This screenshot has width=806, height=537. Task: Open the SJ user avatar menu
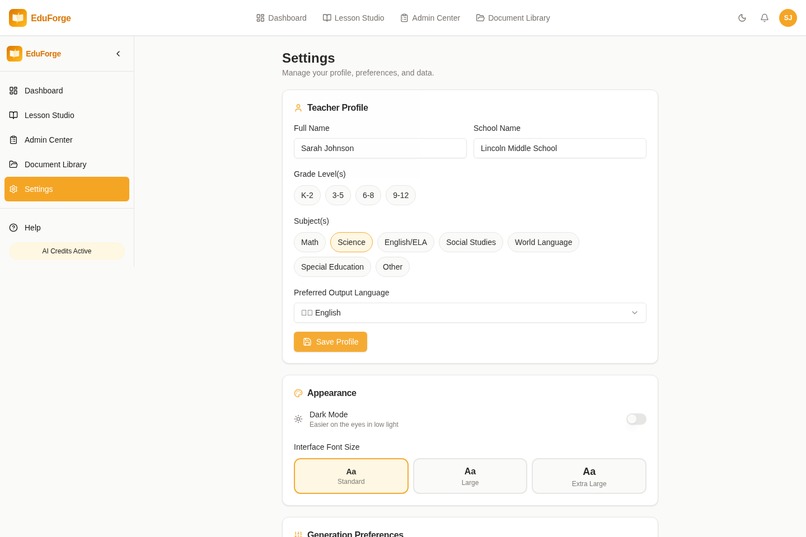pyautogui.click(x=787, y=18)
